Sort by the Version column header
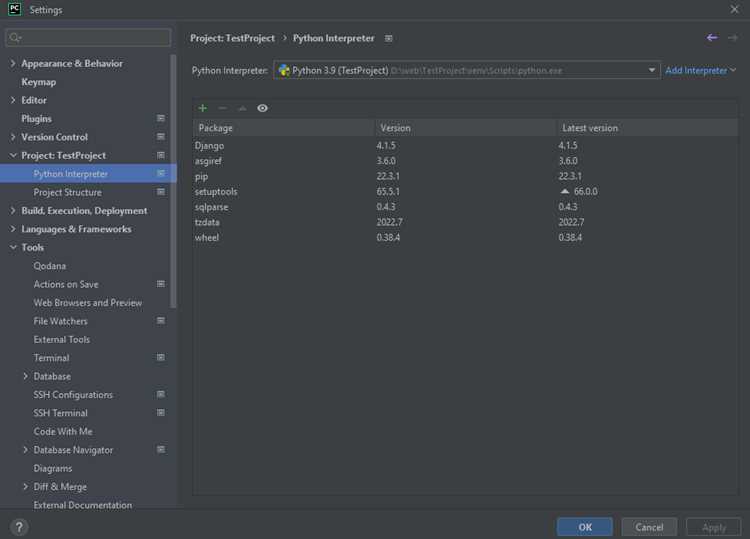The image size is (750, 539). [x=466, y=128]
